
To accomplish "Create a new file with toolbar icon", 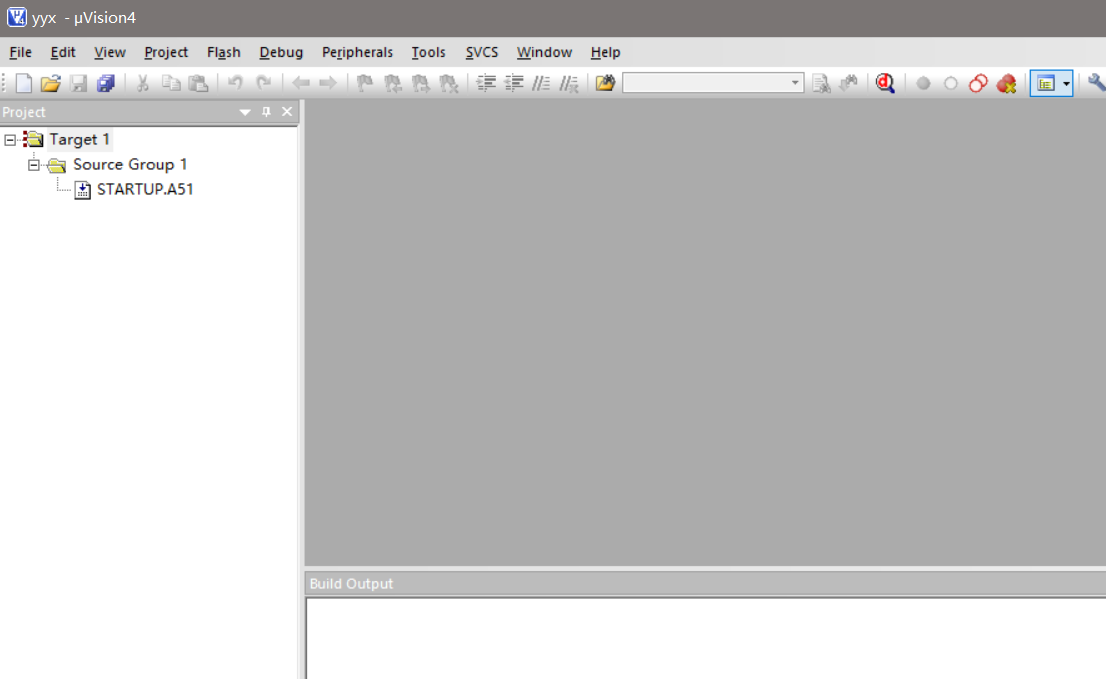I will (23, 83).
